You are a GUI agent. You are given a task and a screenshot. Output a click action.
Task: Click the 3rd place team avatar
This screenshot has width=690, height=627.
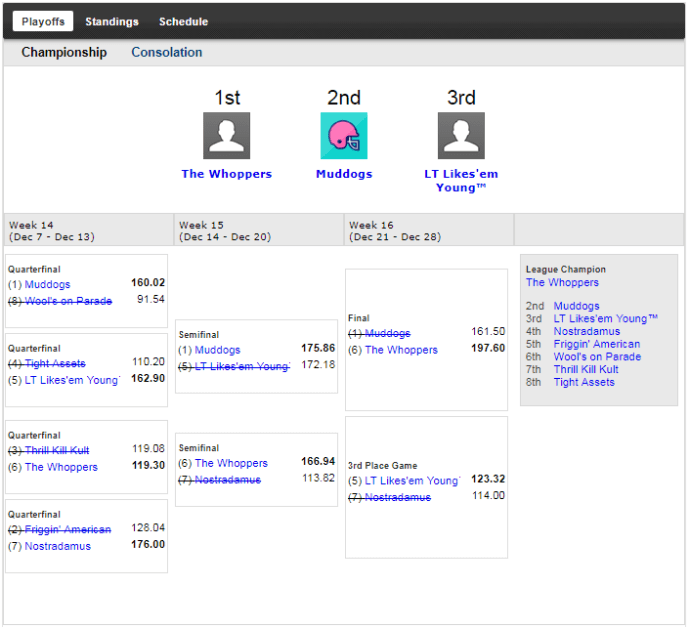click(461, 136)
